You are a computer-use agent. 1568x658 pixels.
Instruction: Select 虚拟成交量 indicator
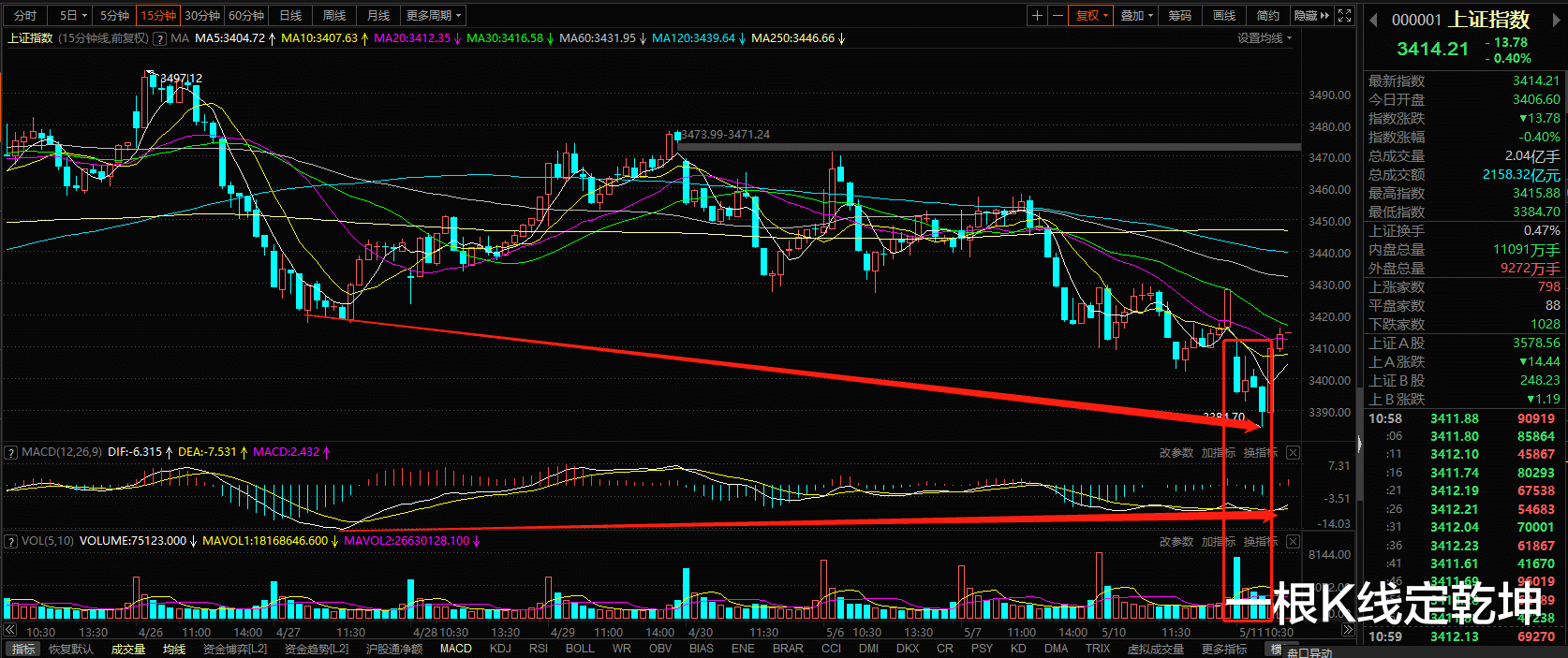click(x=1155, y=649)
